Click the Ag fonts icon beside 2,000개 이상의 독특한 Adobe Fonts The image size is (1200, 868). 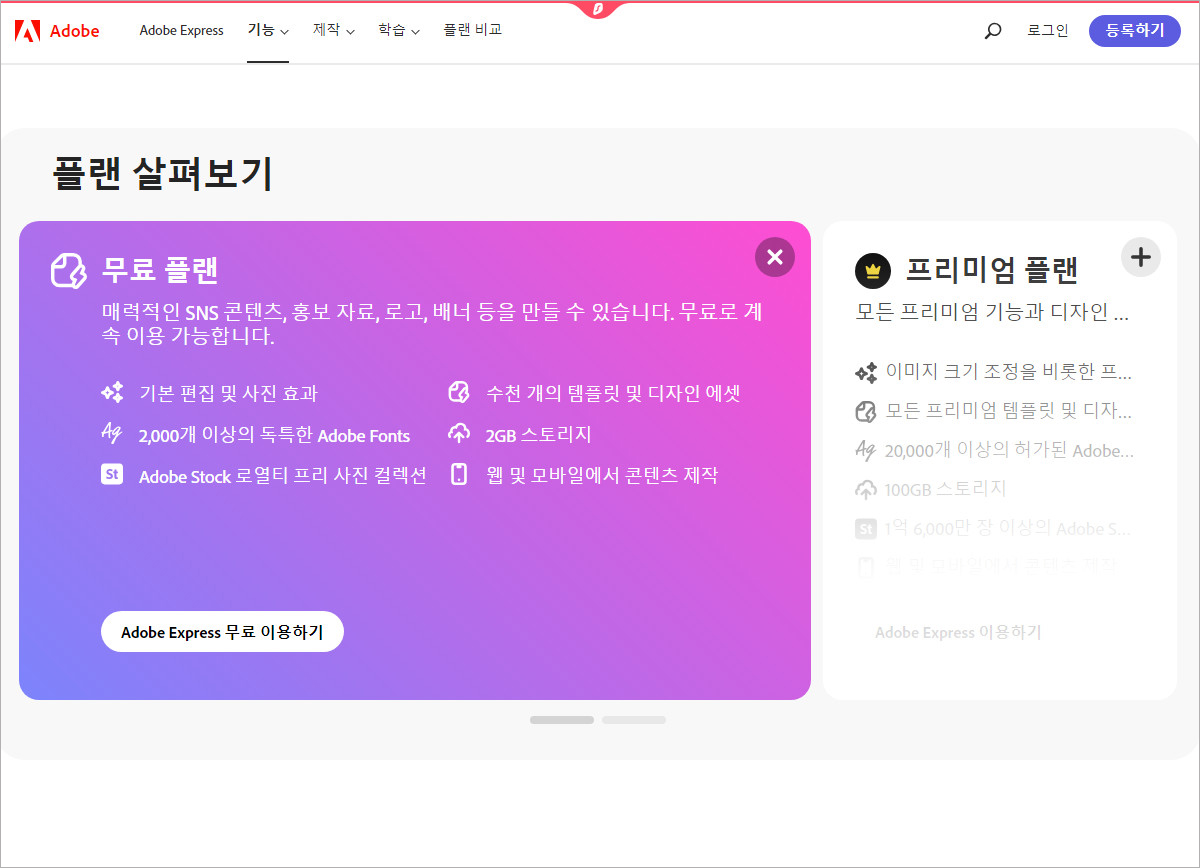pyautogui.click(x=112, y=433)
